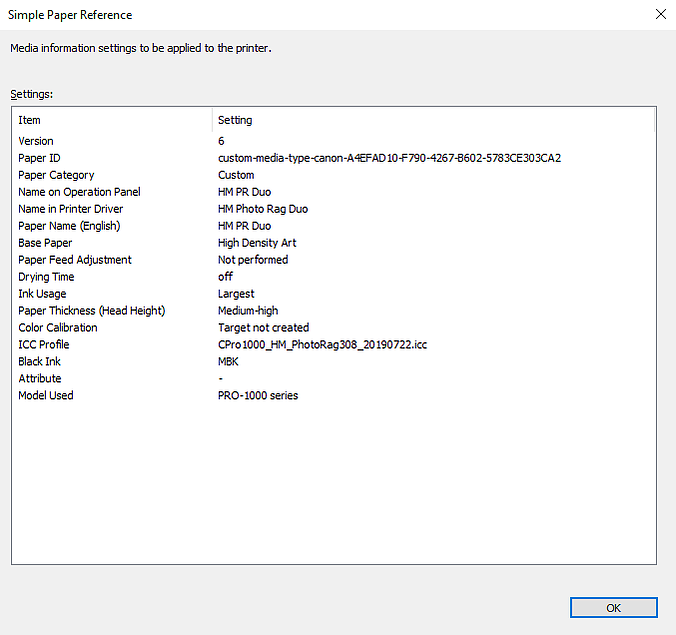Select the Item column header
Viewport: 676px width, 635px height.
click(113, 120)
